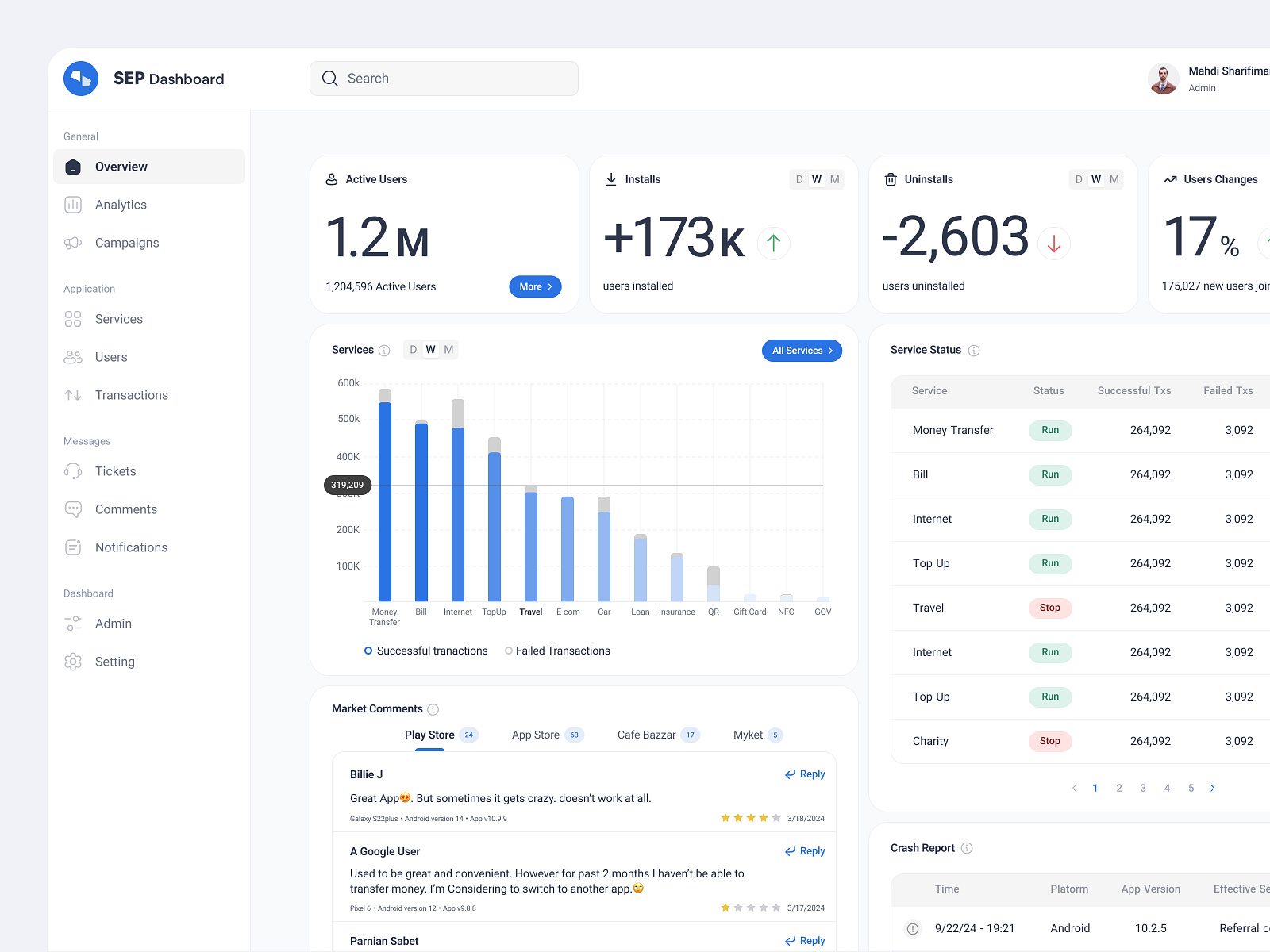The image size is (1270, 952).
Task: Click a star in Billie J's rating
Action: click(750, 817)
